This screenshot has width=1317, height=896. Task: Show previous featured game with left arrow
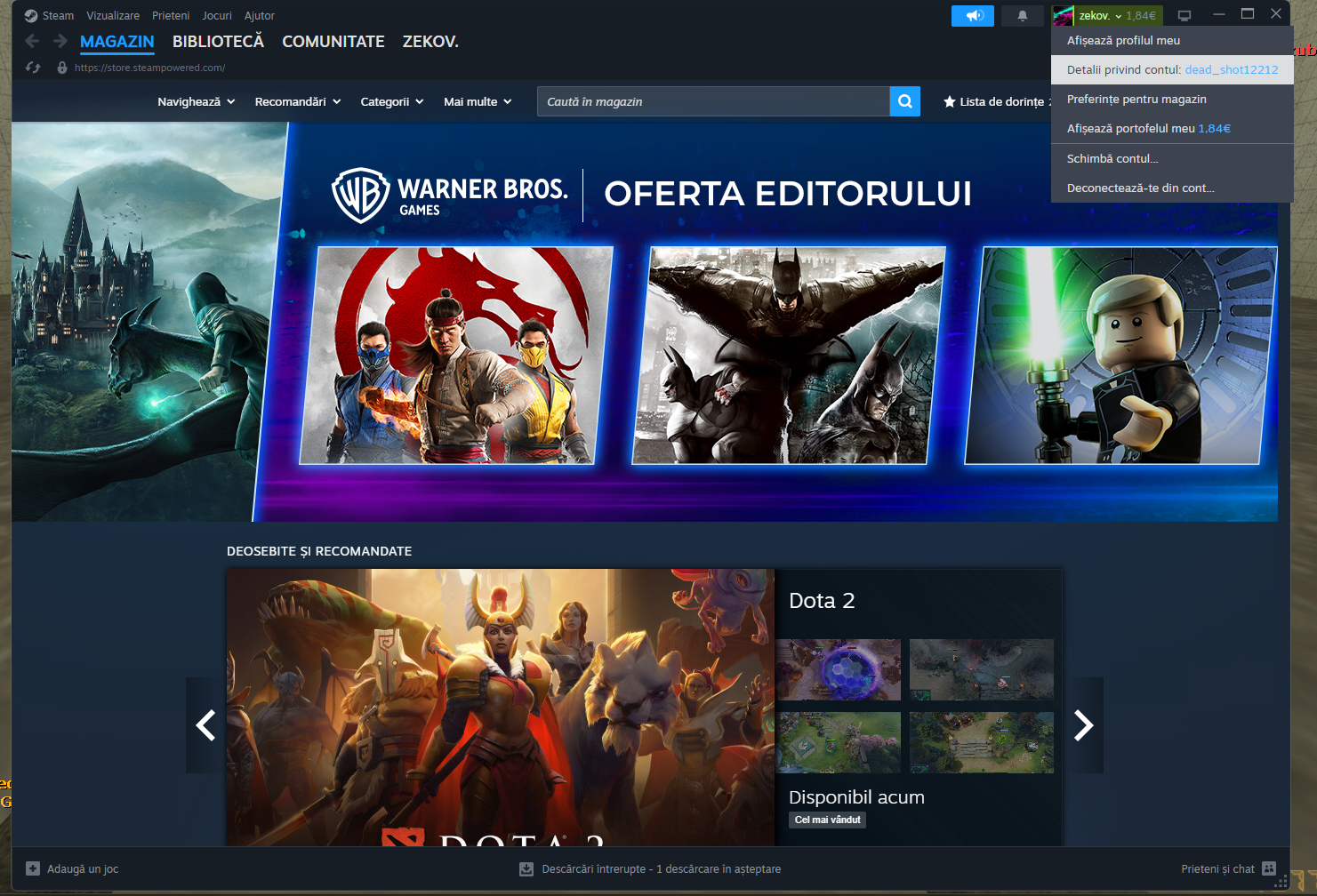pyautogui.click(x=205, y=725)
